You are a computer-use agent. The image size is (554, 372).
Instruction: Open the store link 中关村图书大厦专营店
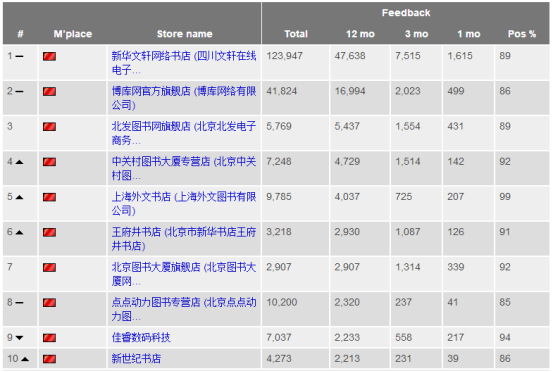click(184, 168)
